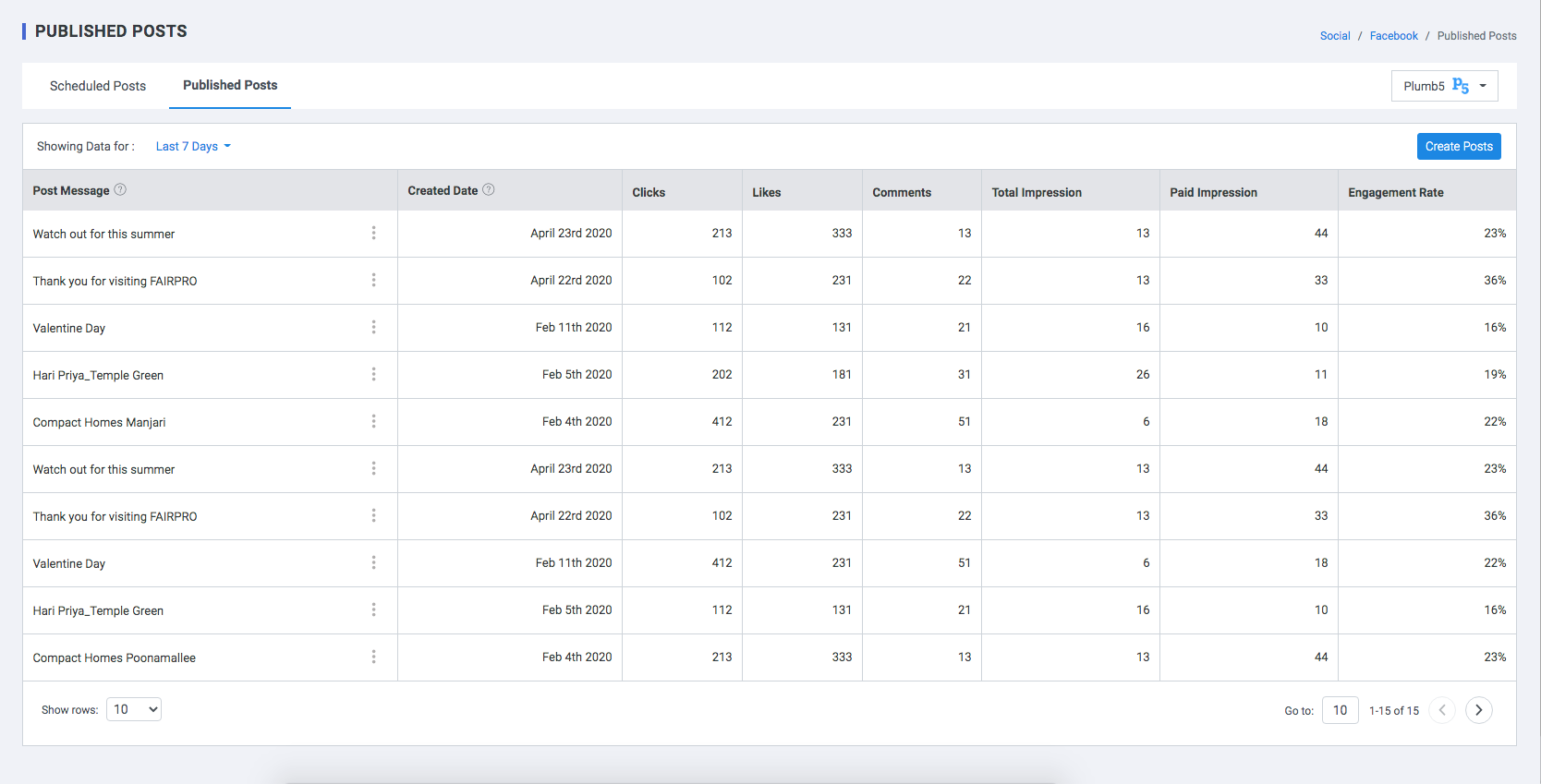Click the Comments column header
This screenshot has height=784, width=1541.
pos(902,192)
